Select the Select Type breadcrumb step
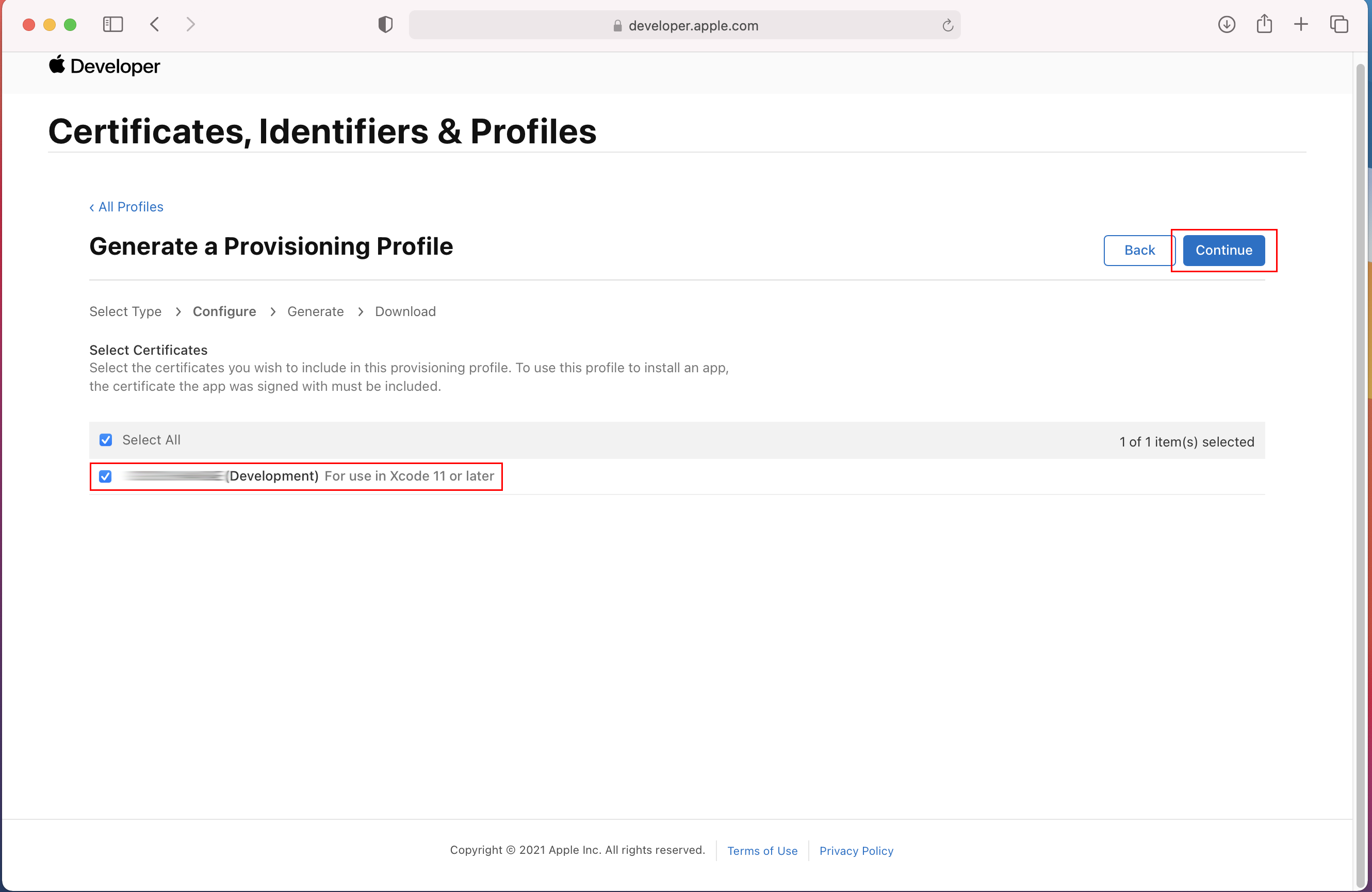1372x892 pixels. point(125,312)
